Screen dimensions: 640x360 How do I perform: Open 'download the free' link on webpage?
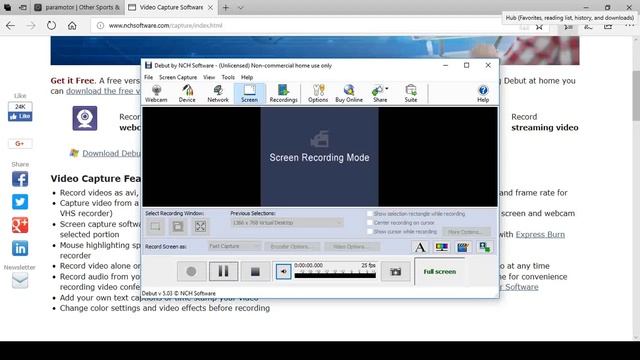pyautogui.click(x=103, y=91)
